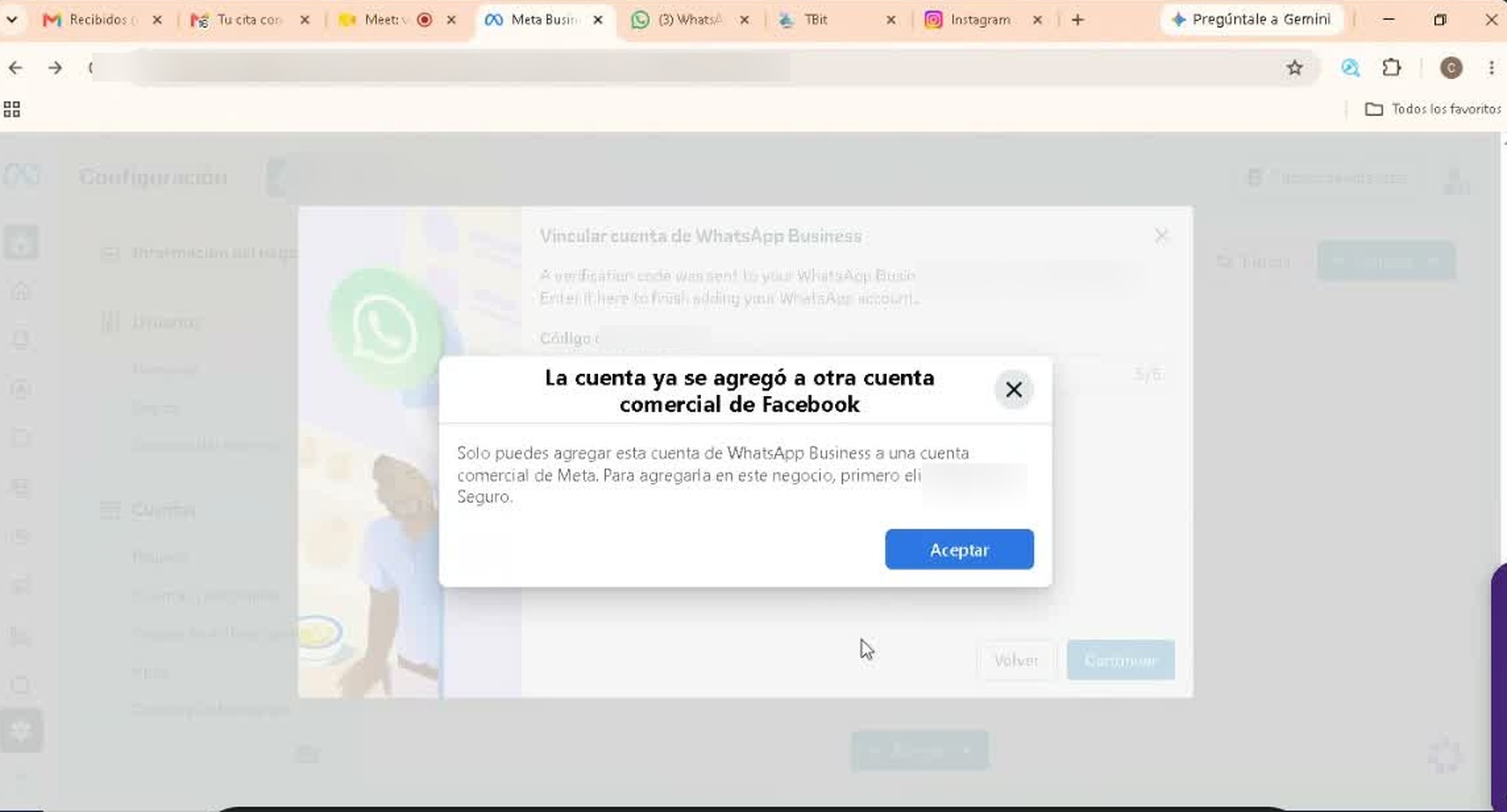Minimize the browser window
The width and height of the screenshot is (1507, 812).
point(1388,19)
